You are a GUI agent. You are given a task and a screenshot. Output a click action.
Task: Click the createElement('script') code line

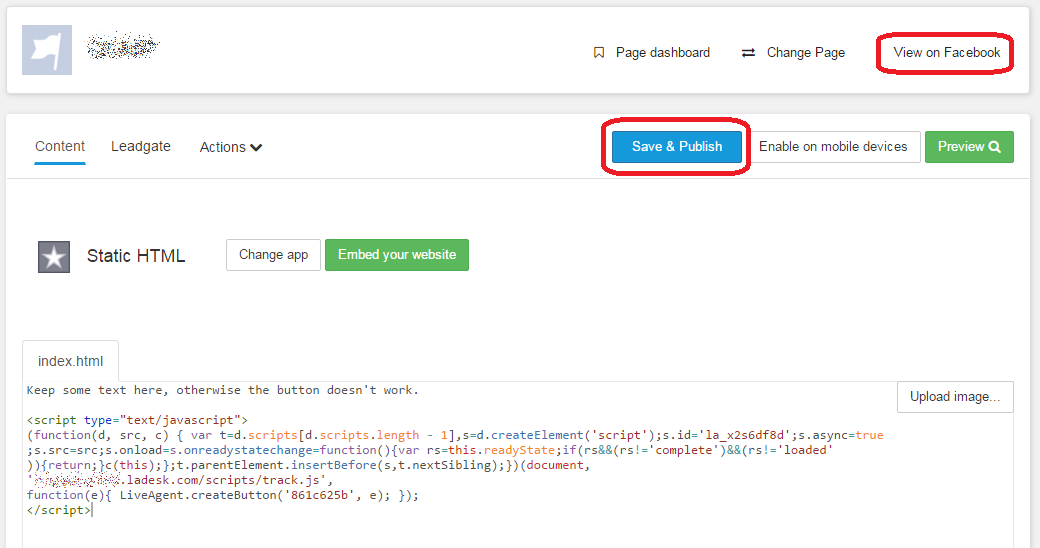455,435
